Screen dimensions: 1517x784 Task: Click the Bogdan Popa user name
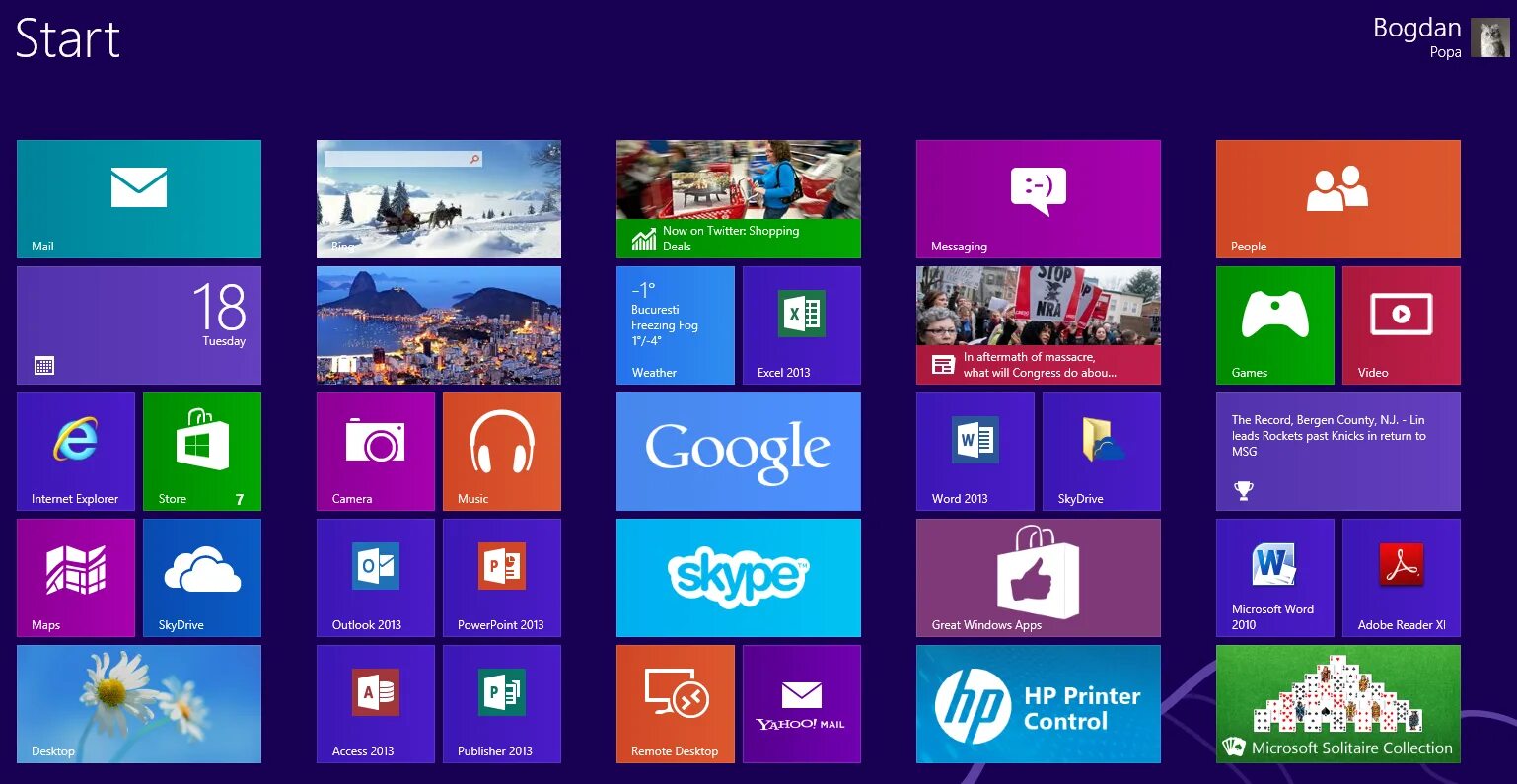1416,37
